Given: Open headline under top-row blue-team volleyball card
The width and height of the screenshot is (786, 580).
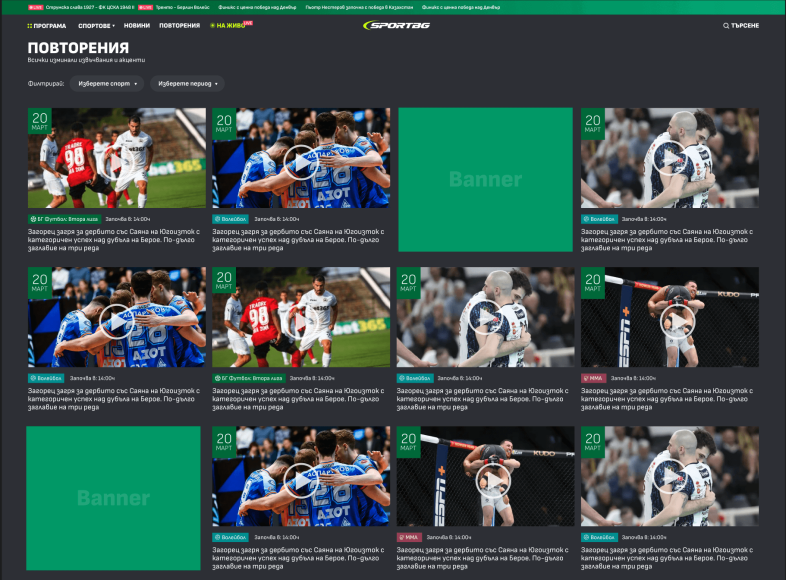Looking at the screenshot, I should point(298,240).
